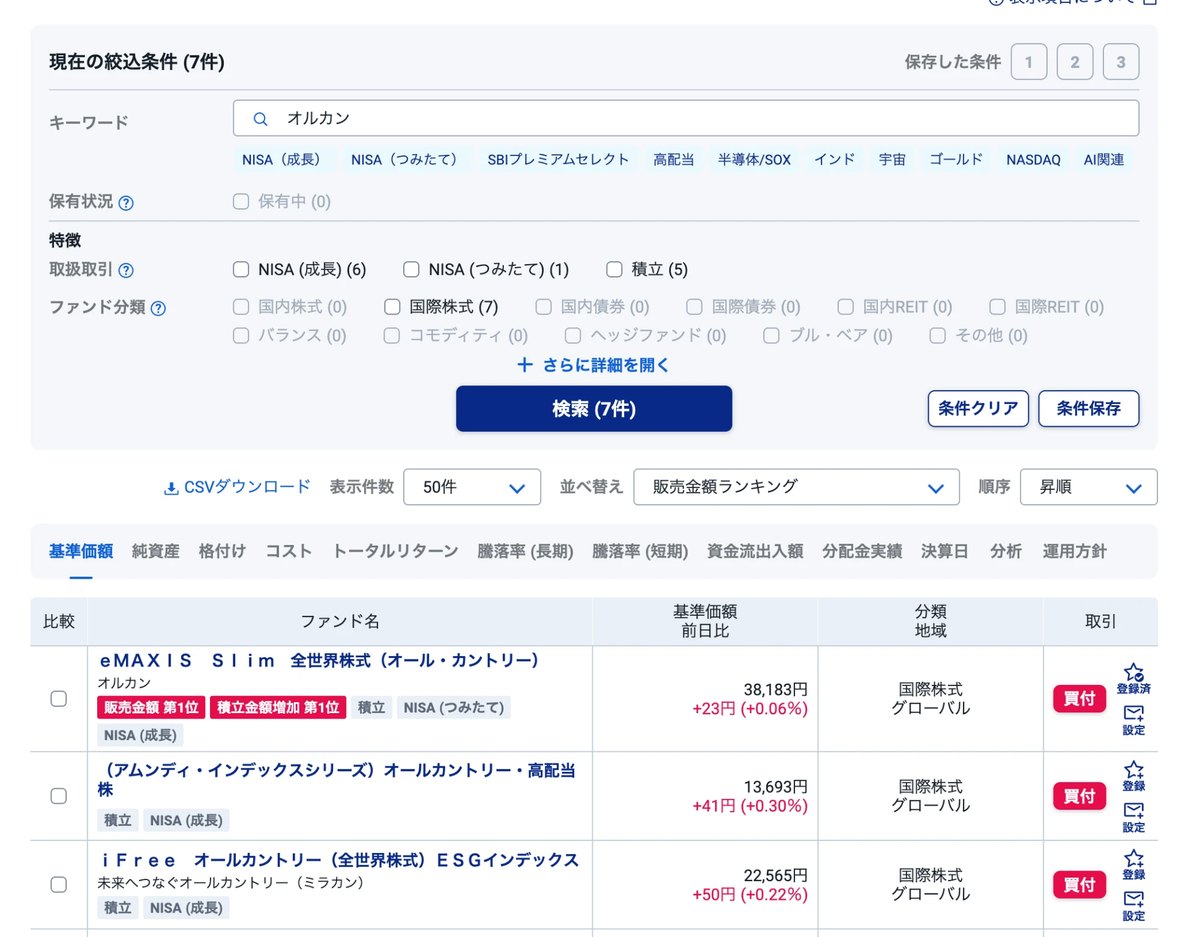Switch to 騰落率 (長期) tab
Screen dimensions: 1200x937
point(525,551)
